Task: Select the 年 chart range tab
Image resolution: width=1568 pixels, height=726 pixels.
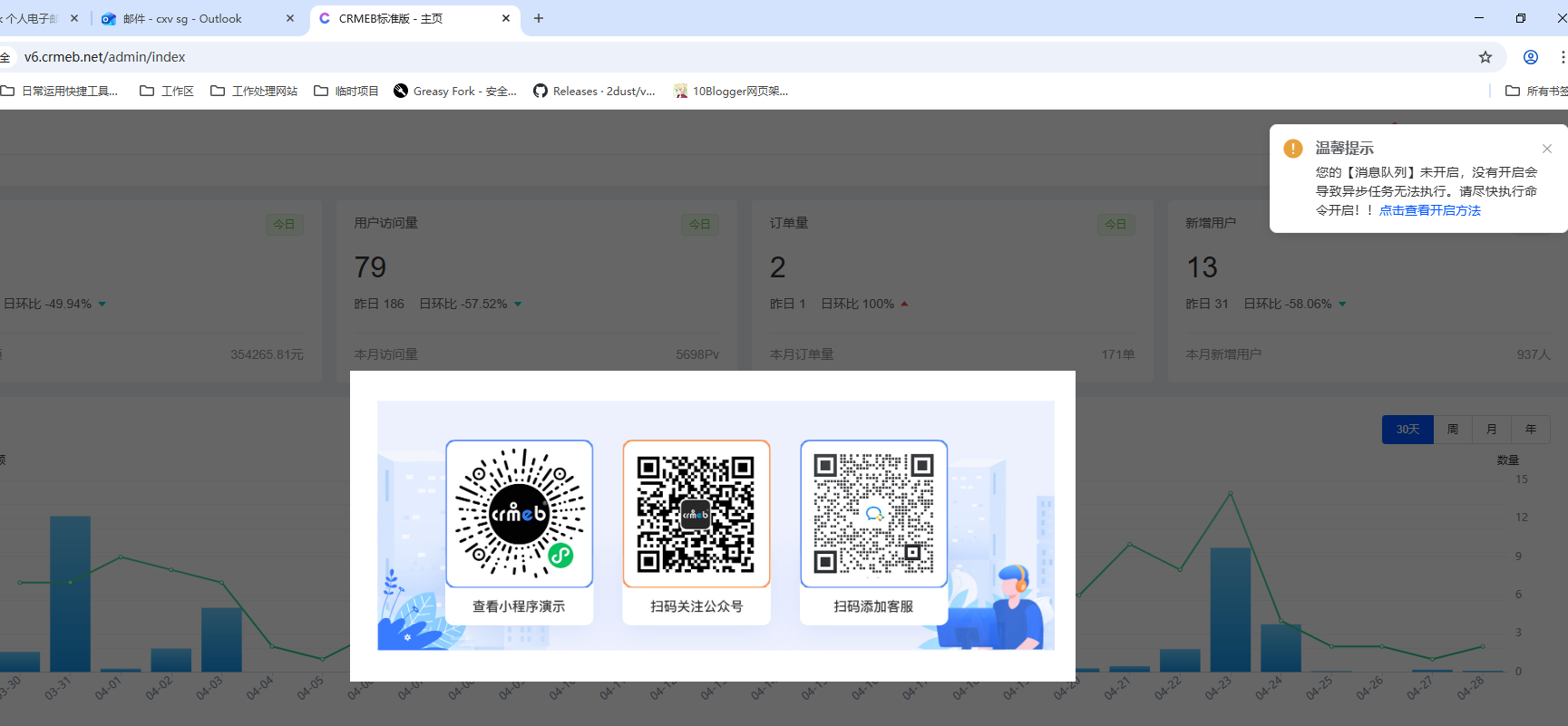Action: tap(1531, 430)
